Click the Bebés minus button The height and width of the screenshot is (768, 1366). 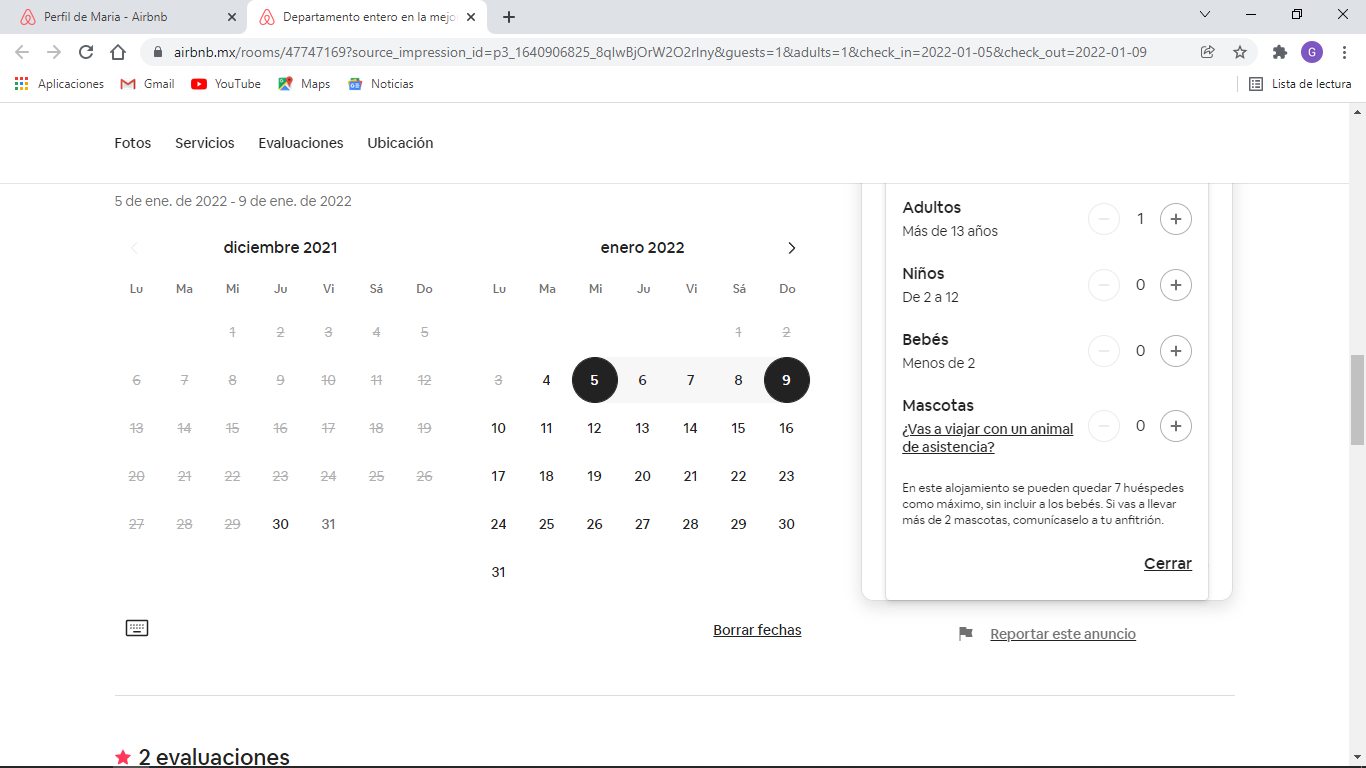click(x=1104, y=351)
